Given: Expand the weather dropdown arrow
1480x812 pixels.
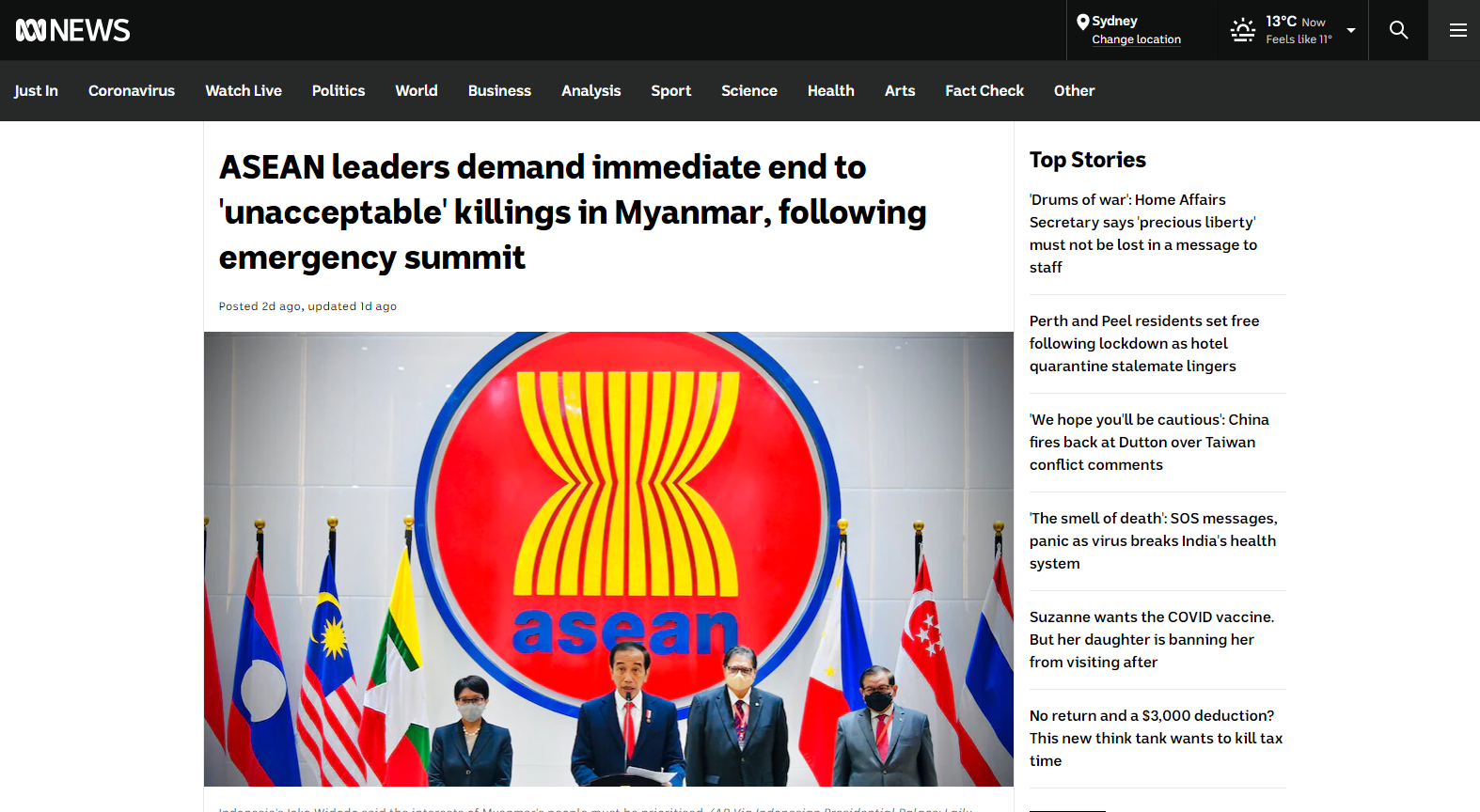Looking at the screenshot, I should (1351, 30).
